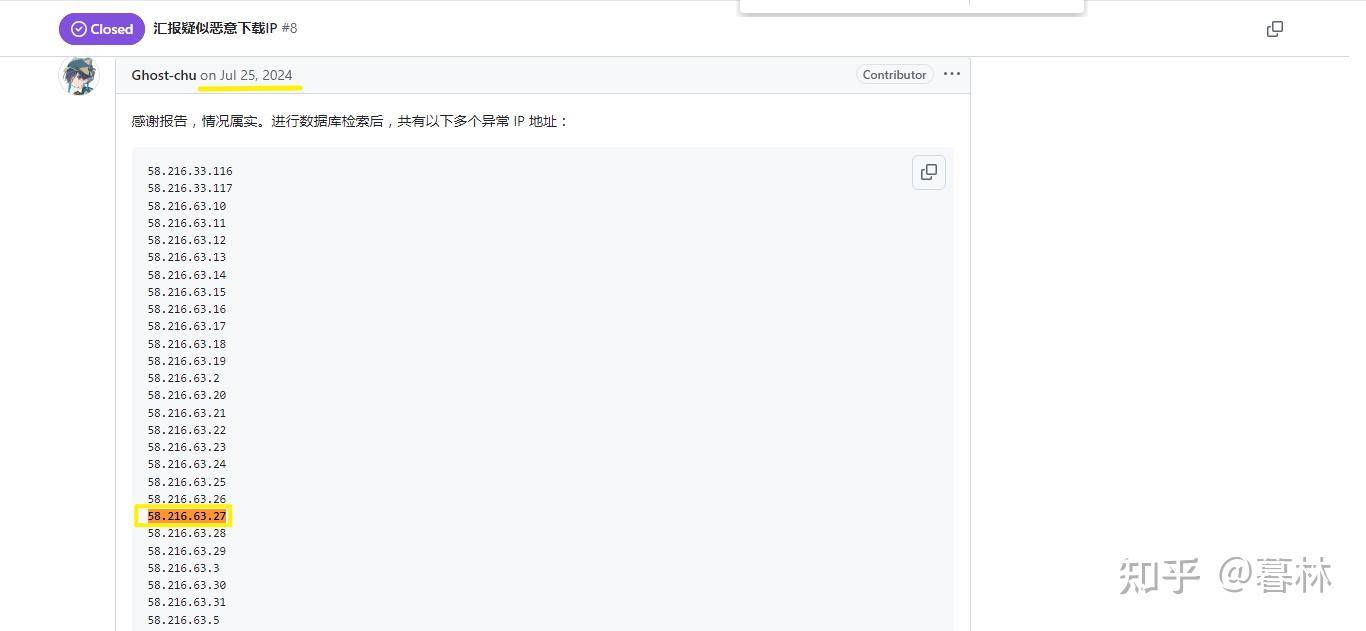The image size is (1366, 631).
Task: Select IP 58.216.63.30
Action: (187, 585)
